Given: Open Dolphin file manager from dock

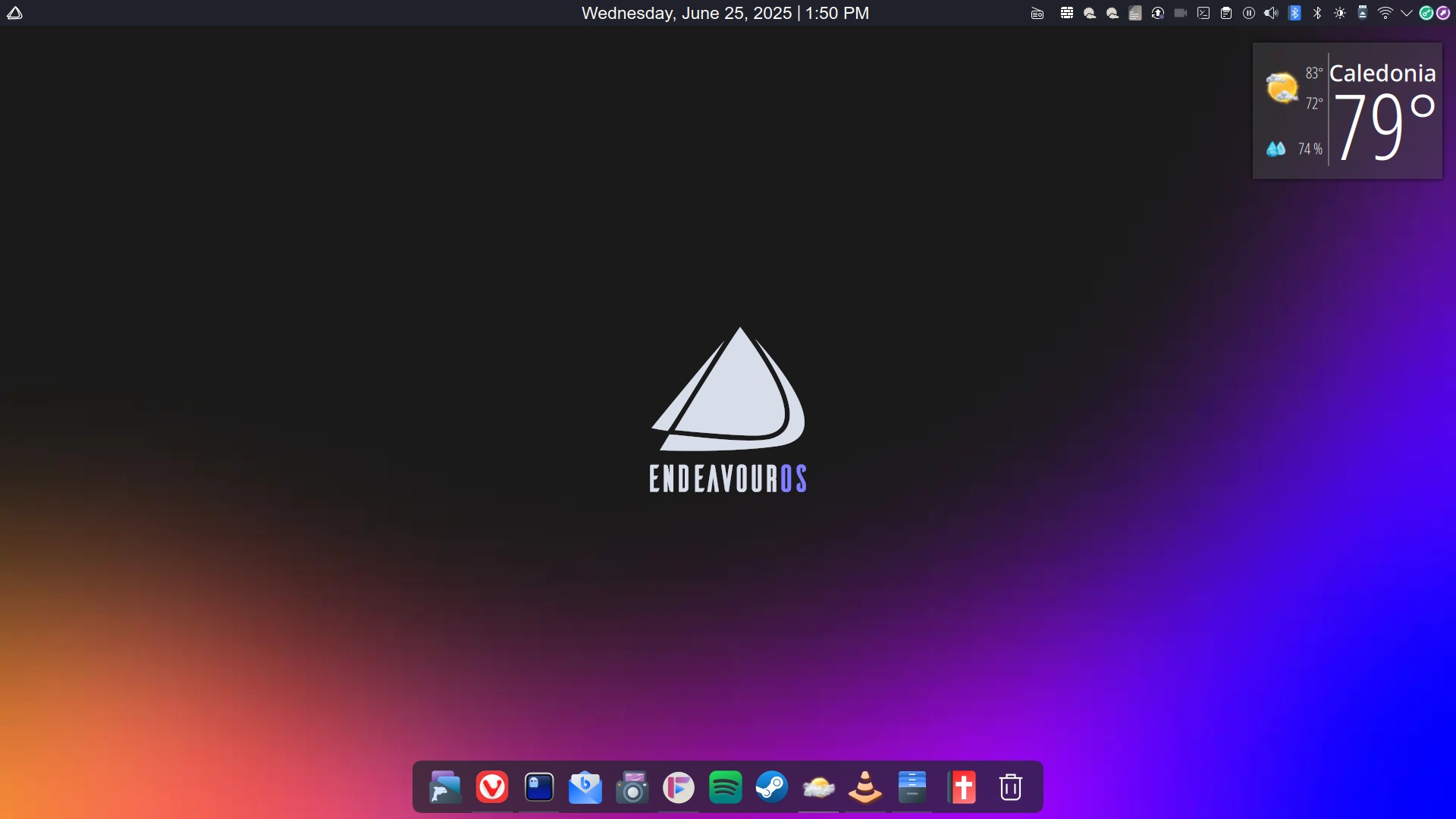Looking at the screenshot, I should [x=445, y=787].
